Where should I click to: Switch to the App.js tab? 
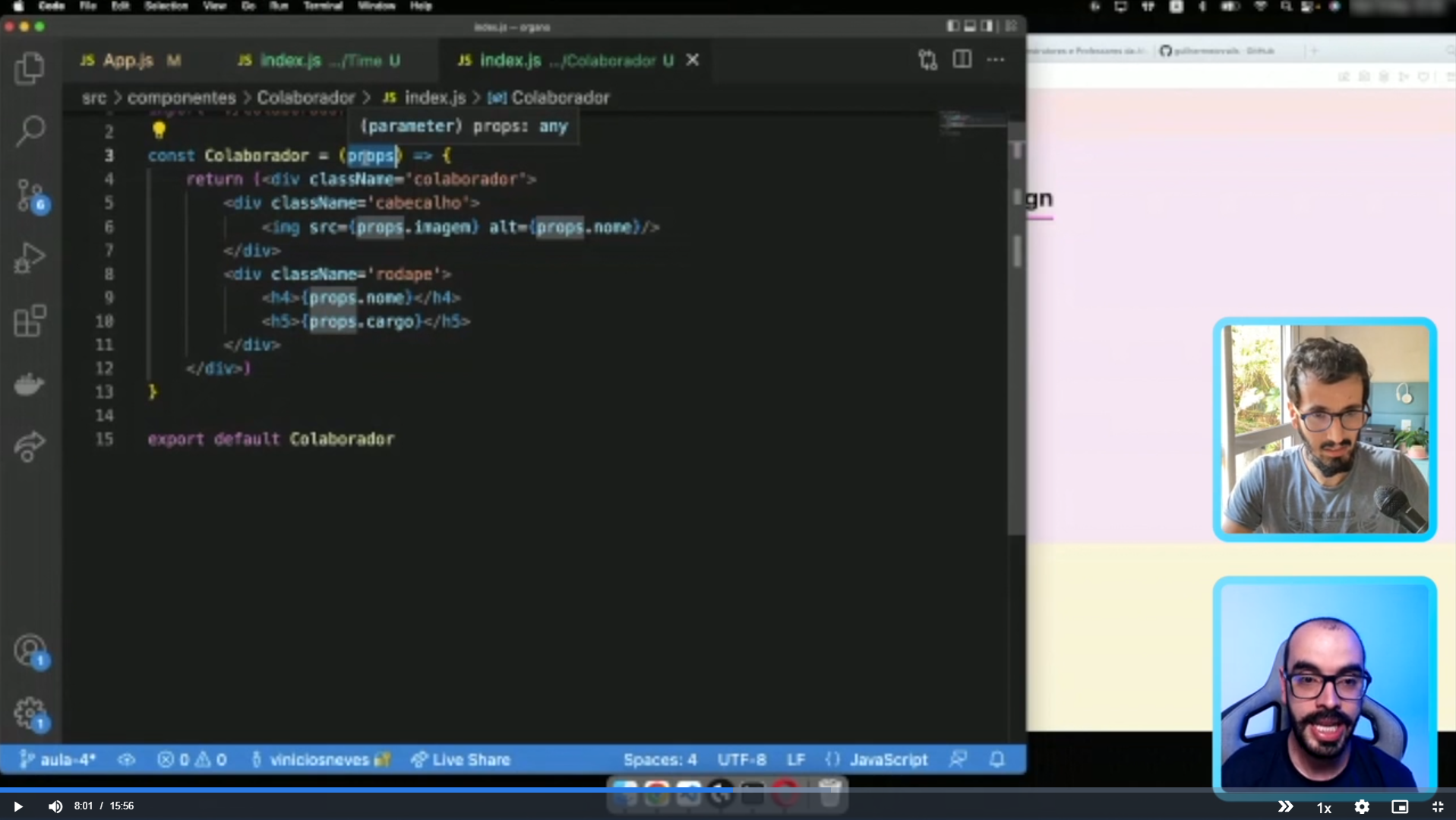click(130, 60)
